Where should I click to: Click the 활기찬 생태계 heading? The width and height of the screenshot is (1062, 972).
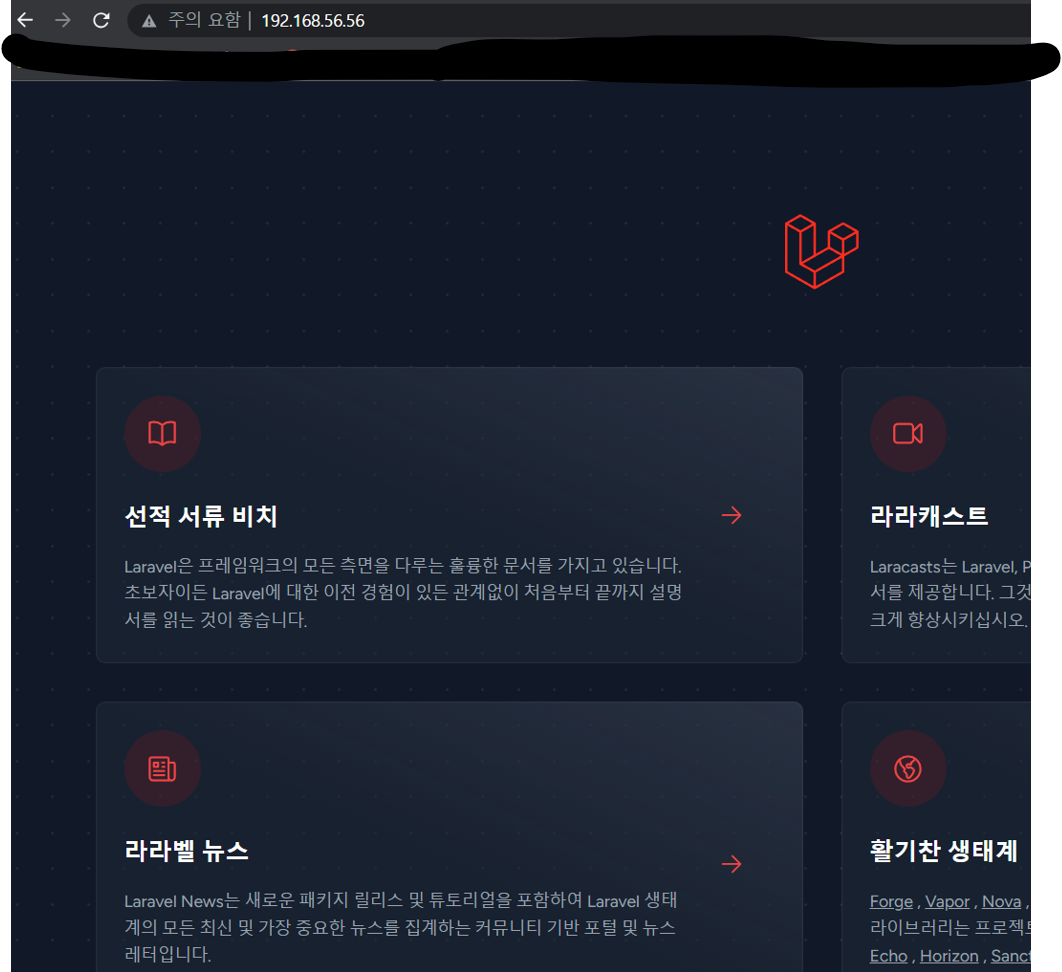[x=943, y=851]
